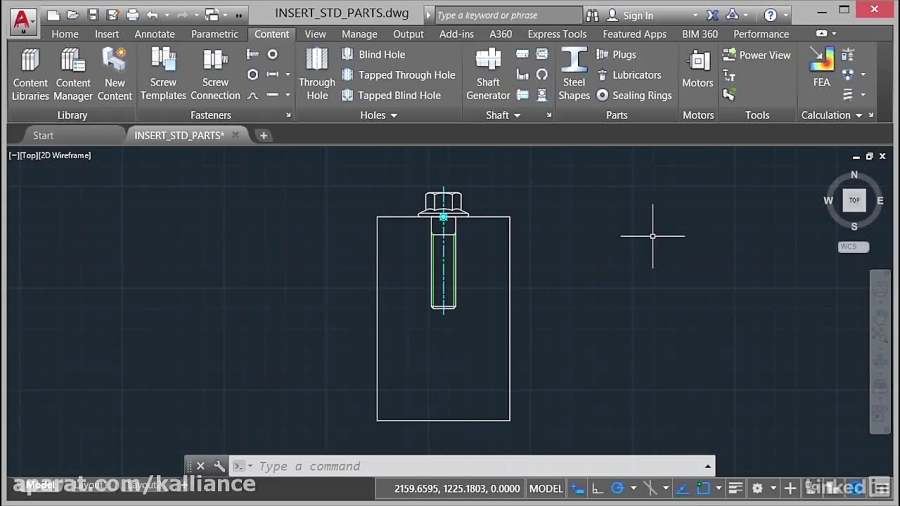This screenshot has height=506, width=900.
Task: Open the AutoCAD application menu button
Action: coord(23,21)
